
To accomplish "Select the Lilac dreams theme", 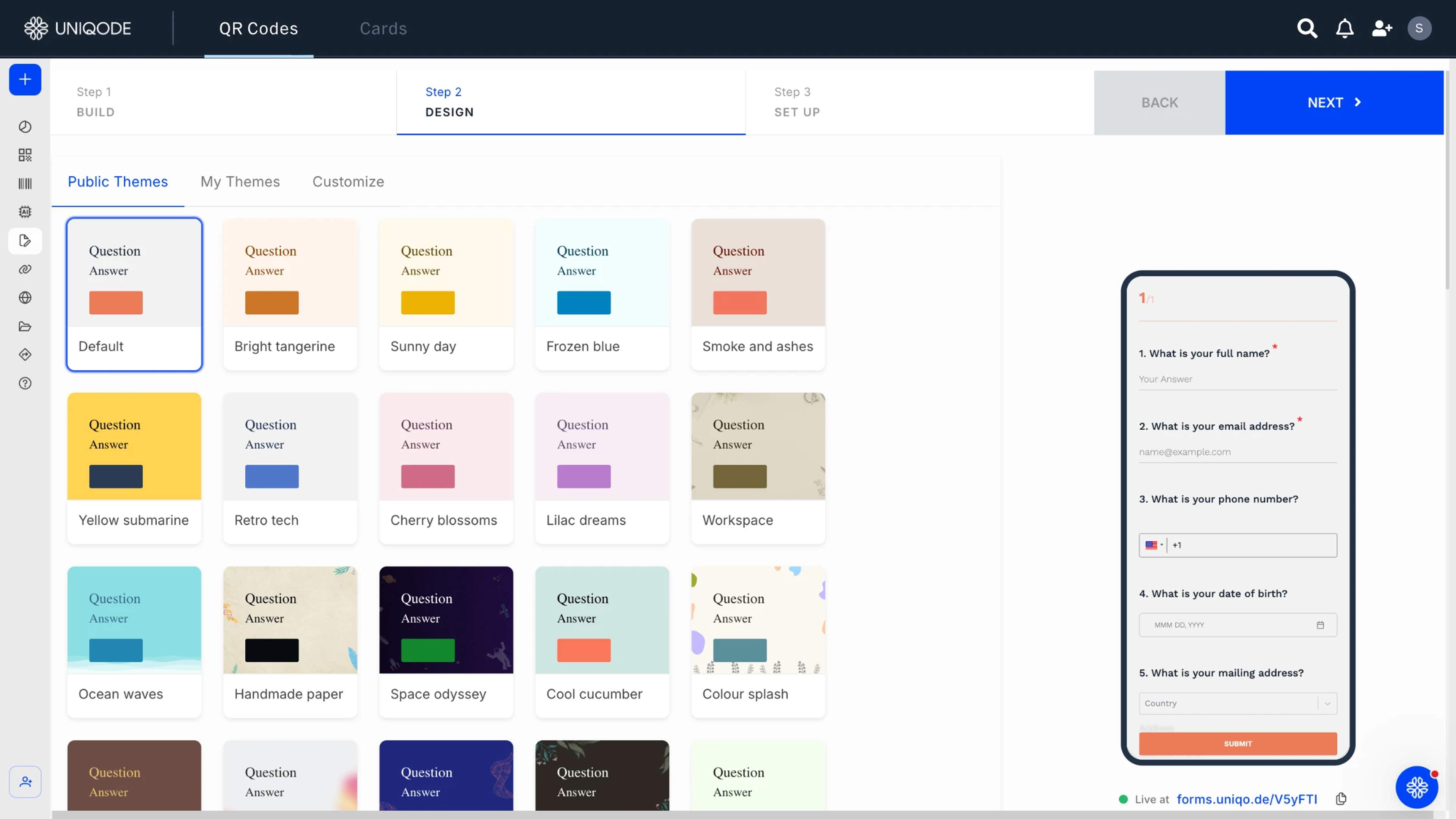I will click(602, 469).
